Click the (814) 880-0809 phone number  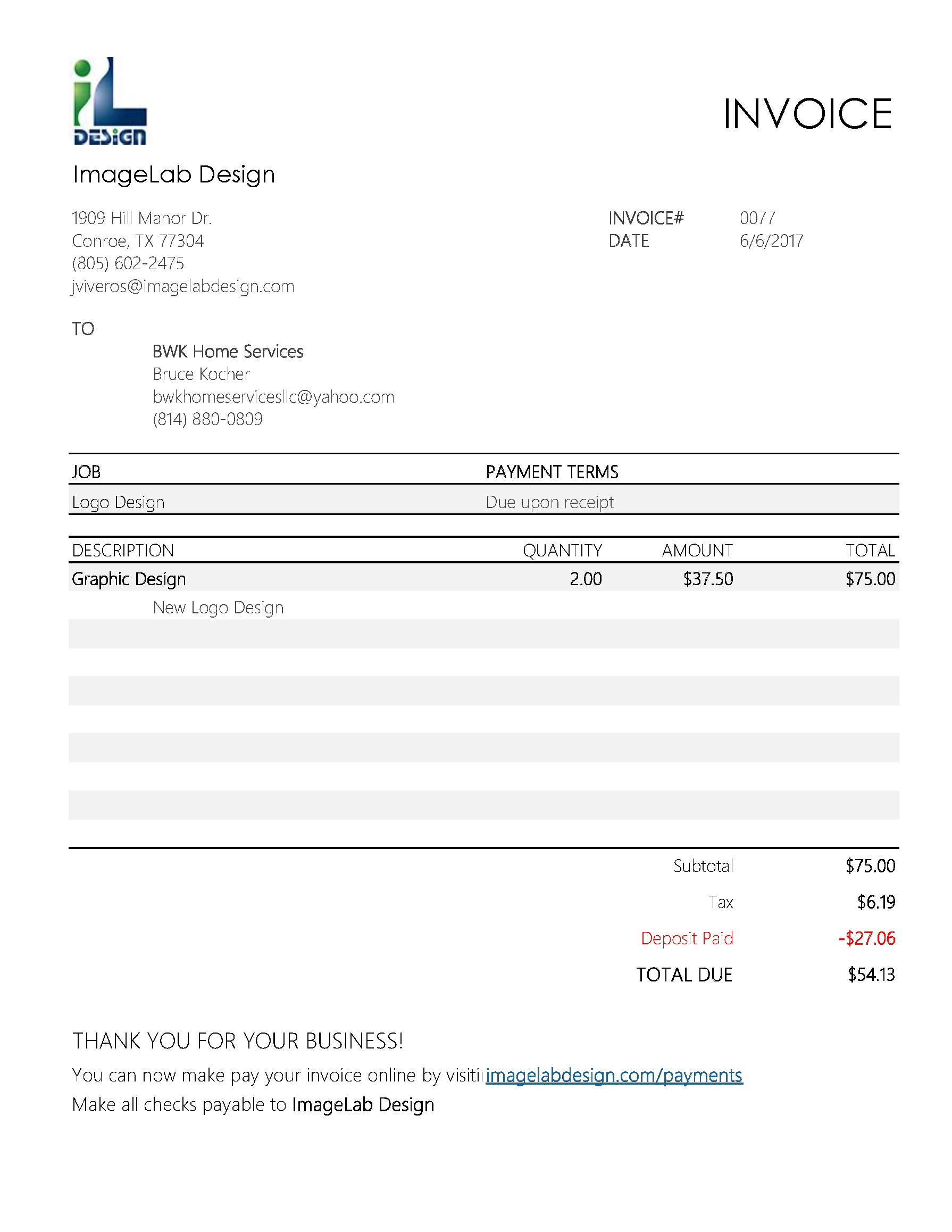point(207,419)
